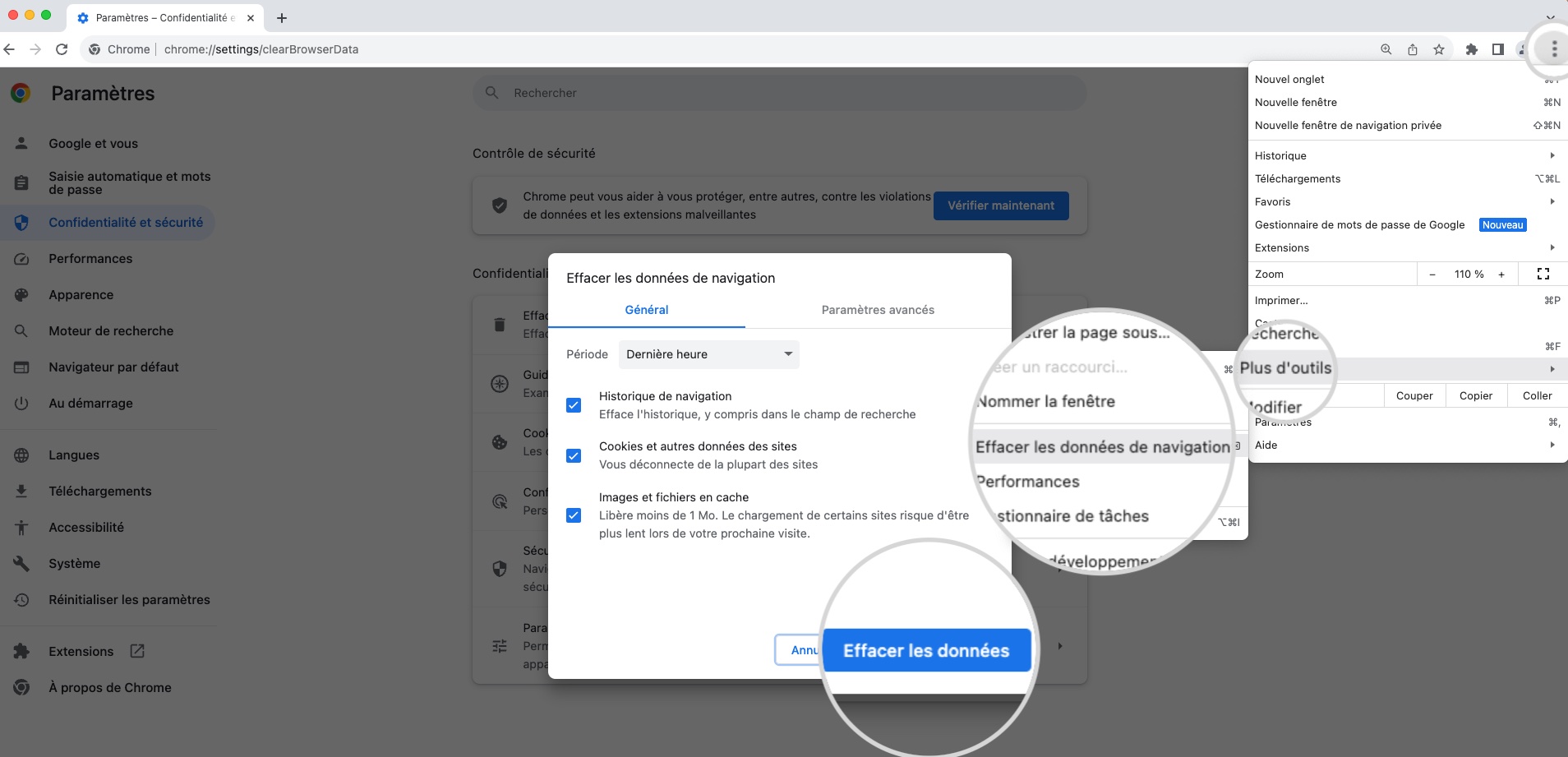
Task: Switch to Paramètres avancés tab
Action: coord(878,310)
